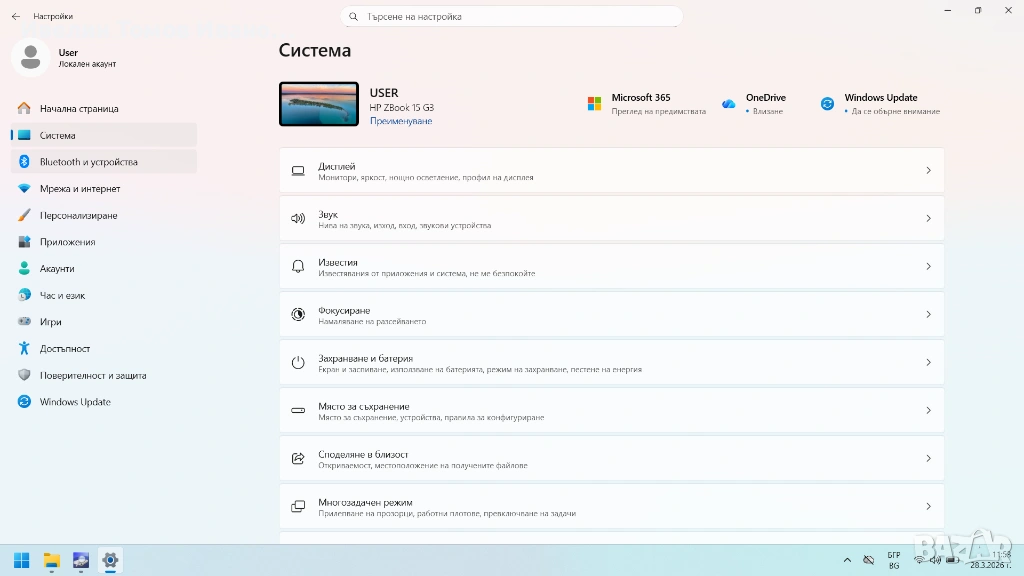Expand the Дисплей settings row chevron
Screen dimensions: 1024x576
tap(928, 171)
